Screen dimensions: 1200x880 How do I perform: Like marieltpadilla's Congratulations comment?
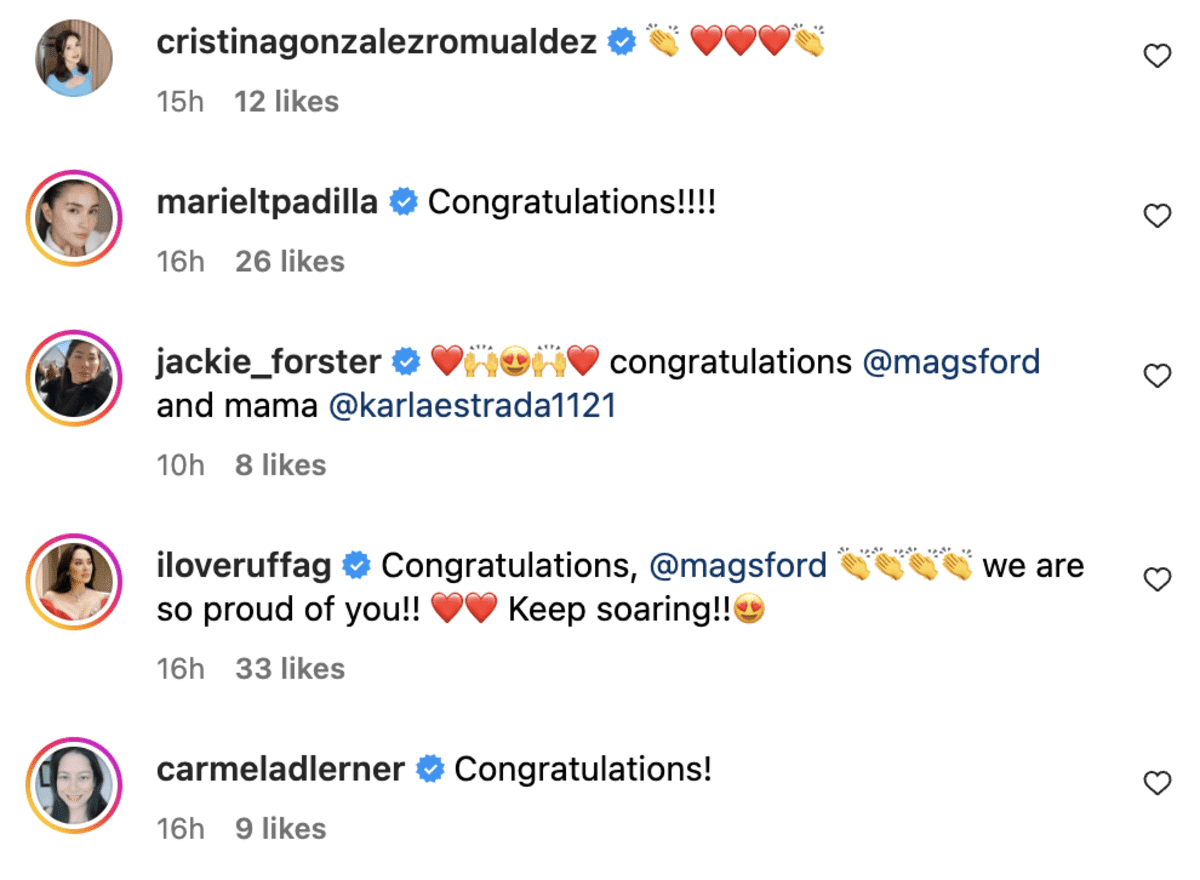[1157, 216]
